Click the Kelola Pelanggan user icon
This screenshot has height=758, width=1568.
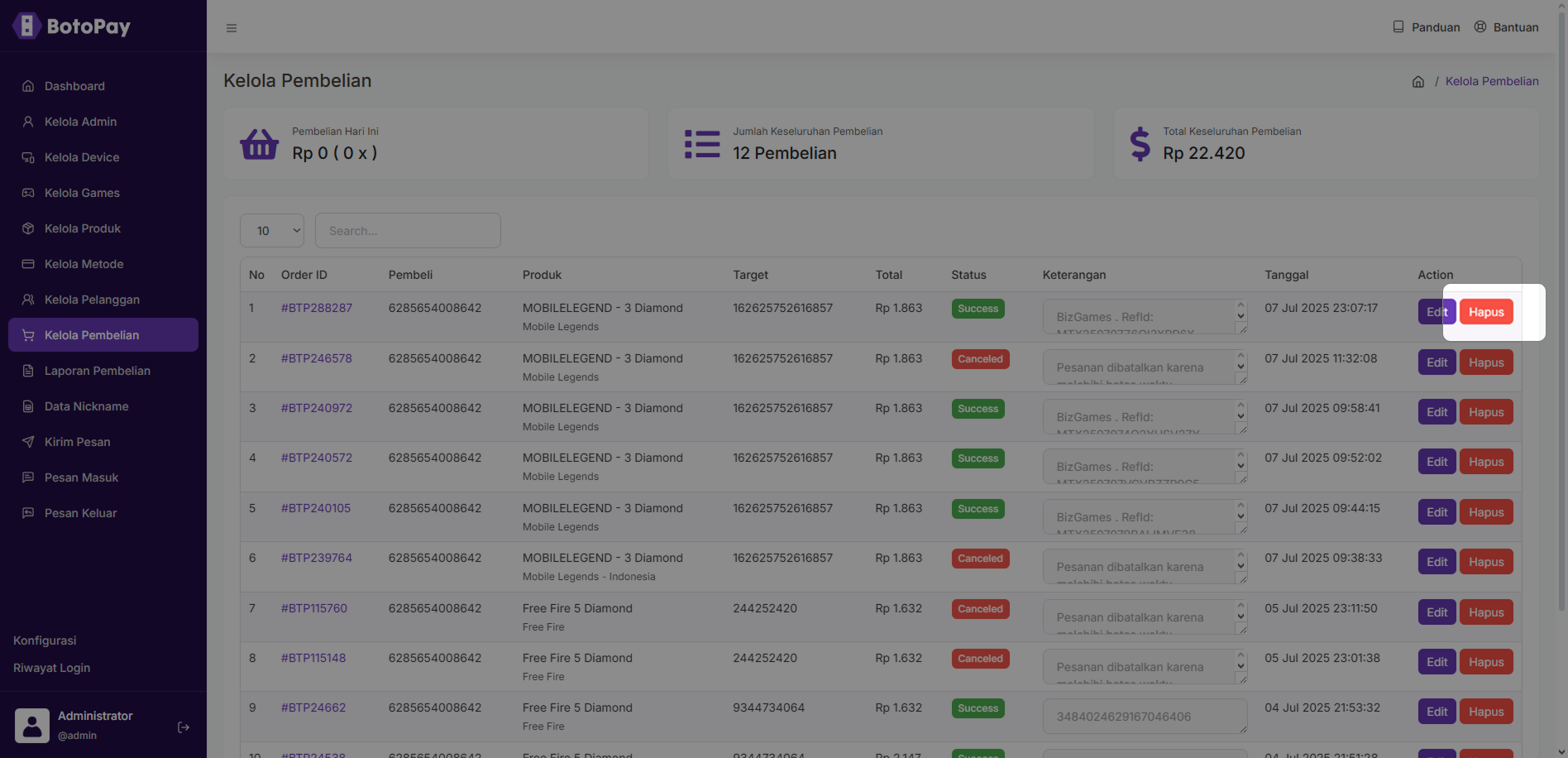[x=28, y=300]
